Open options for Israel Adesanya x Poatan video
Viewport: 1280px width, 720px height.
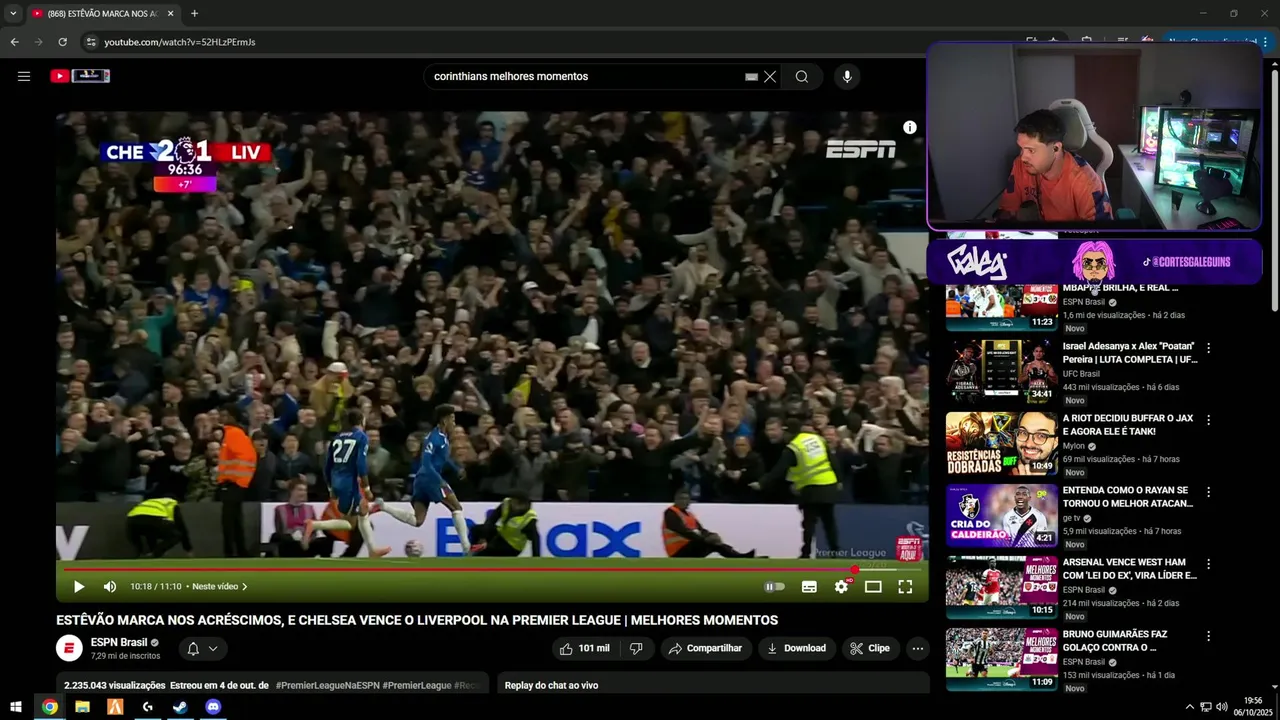pyautogui.click(x=1208, y=349)
